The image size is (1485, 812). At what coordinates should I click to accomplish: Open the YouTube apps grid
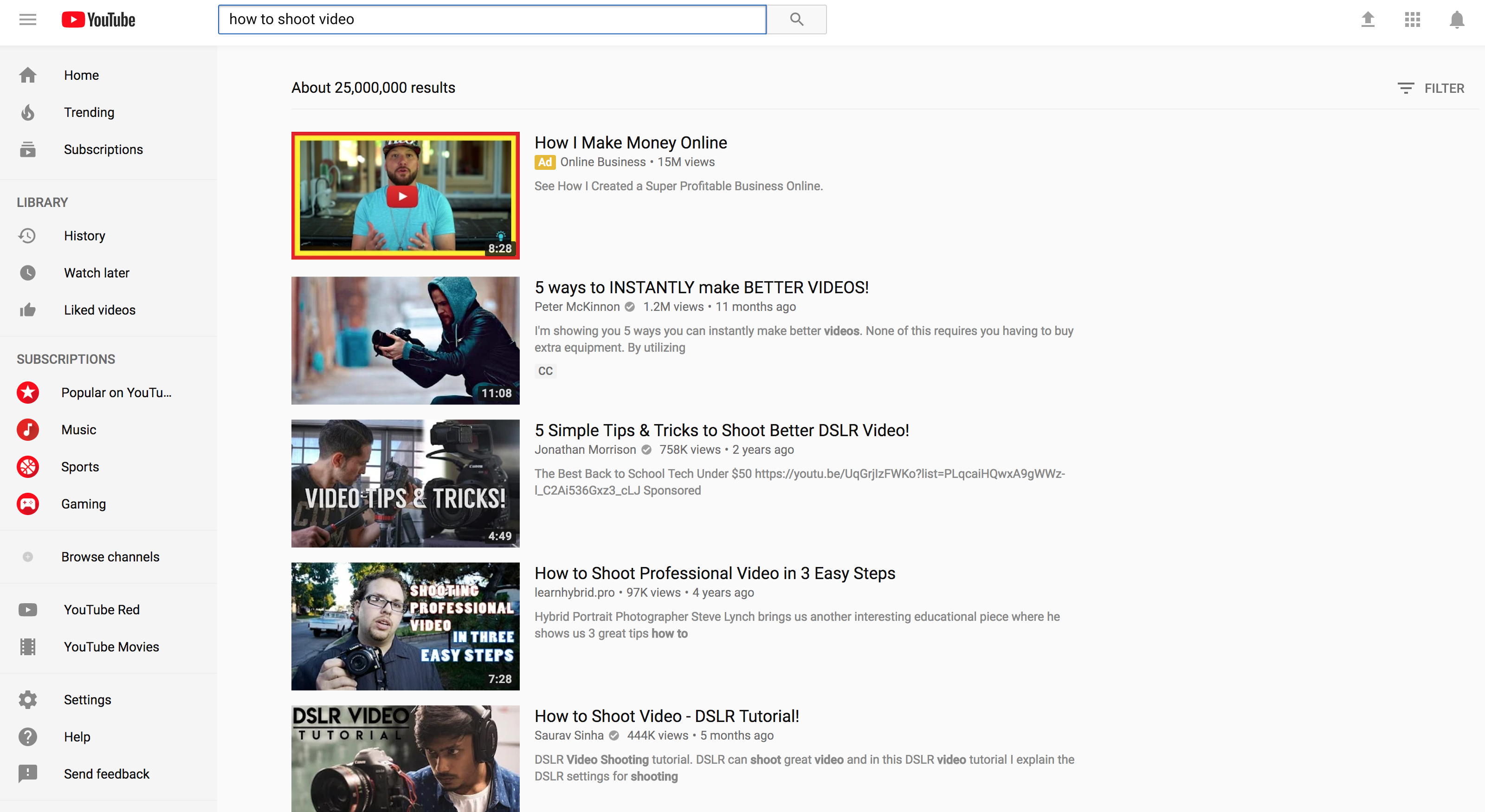click(x=1412, y=19)
